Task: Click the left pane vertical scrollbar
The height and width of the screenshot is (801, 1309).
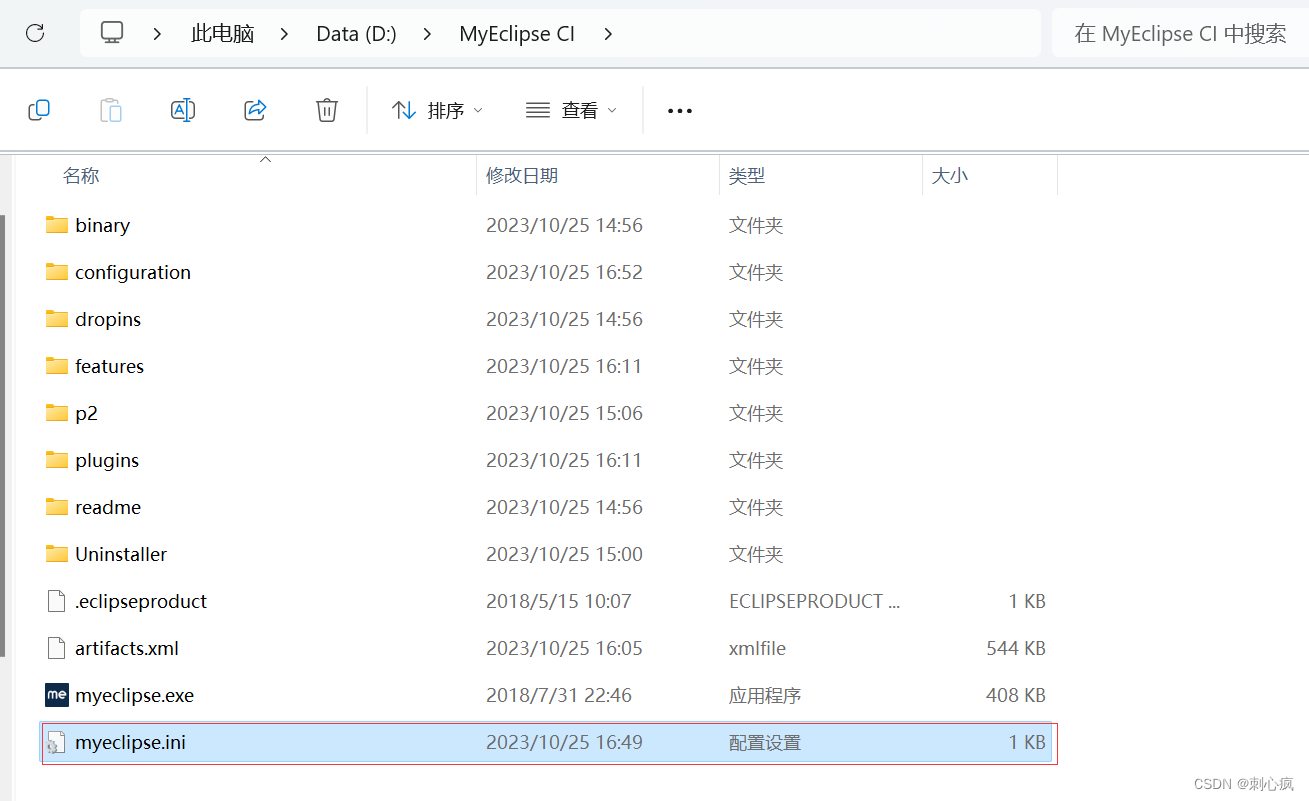Action: pyautogui.click(x=3, y=436)
